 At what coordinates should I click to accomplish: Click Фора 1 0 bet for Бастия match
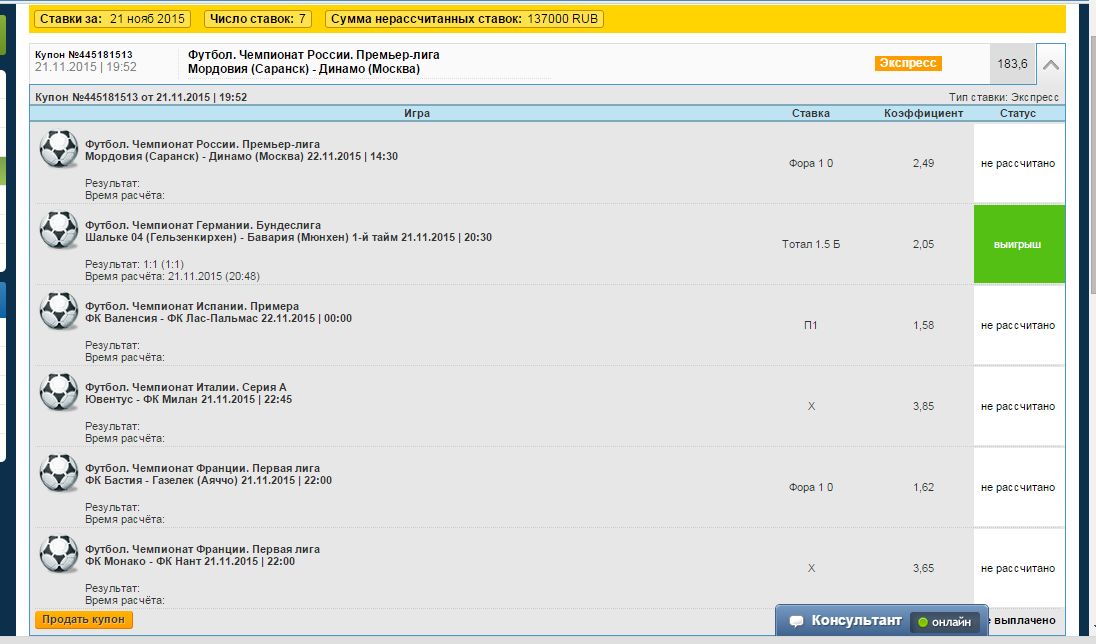coord(811,488)
